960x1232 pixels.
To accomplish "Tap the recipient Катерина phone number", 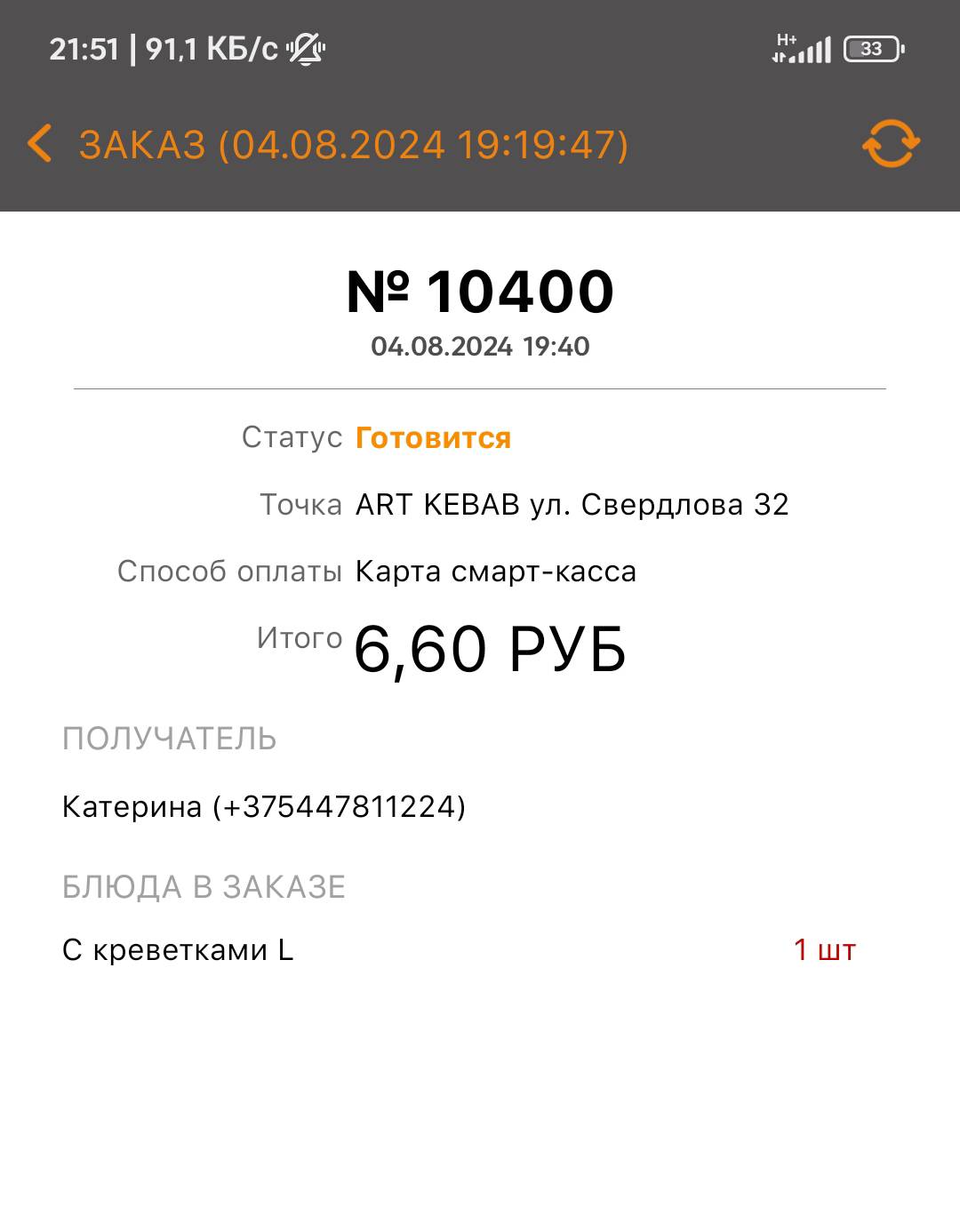I will (264, 807).
